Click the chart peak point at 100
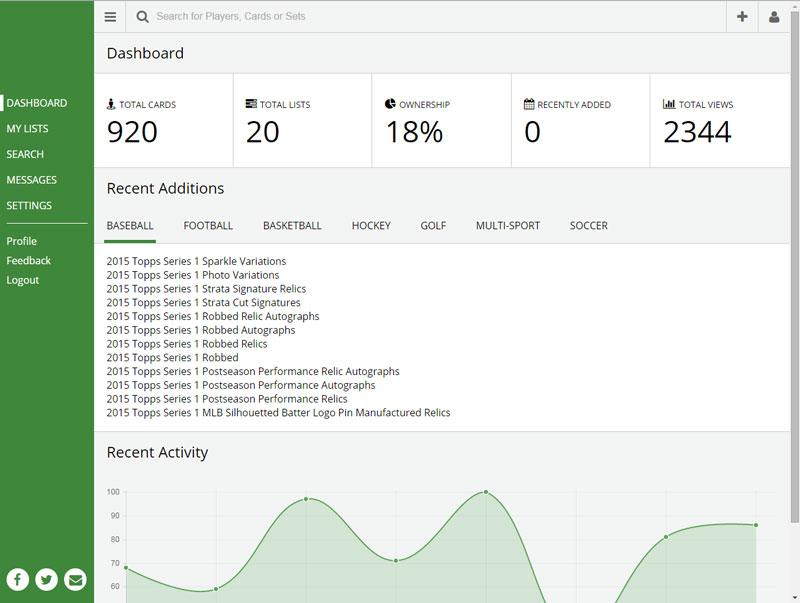Image resolution: width=800 pixels, height=603 pixels. [x=486, y=492]
